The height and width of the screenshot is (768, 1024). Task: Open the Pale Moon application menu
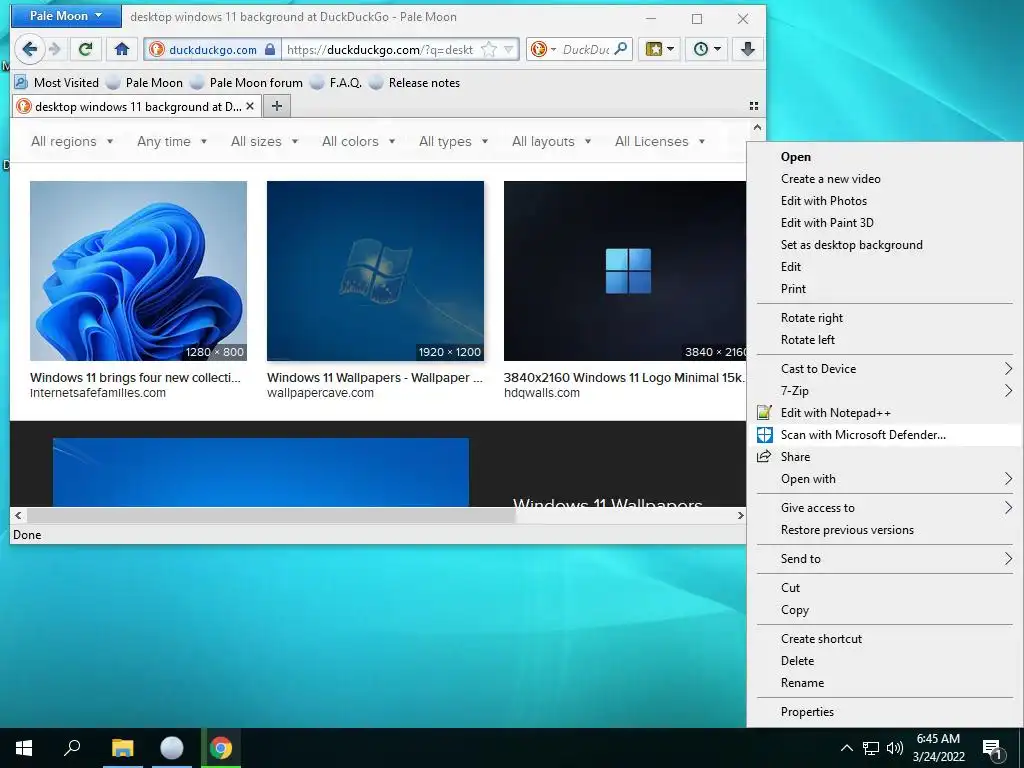[66, 16]
